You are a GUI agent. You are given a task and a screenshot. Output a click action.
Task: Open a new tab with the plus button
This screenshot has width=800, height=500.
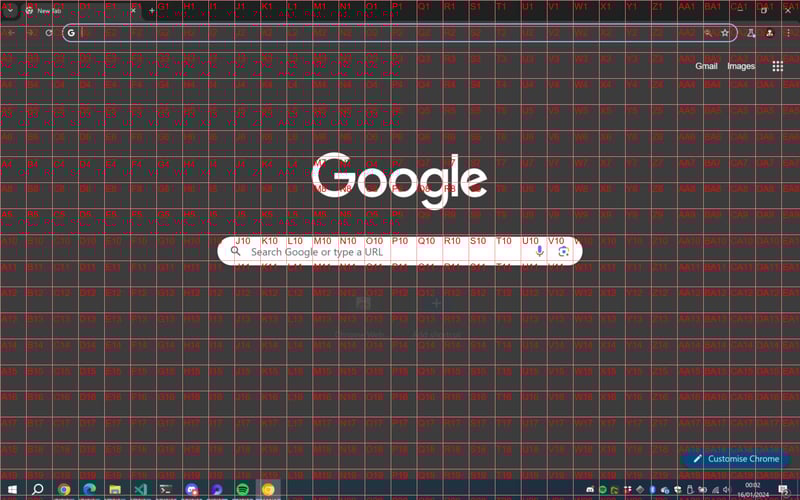click(x=152, y=10)
